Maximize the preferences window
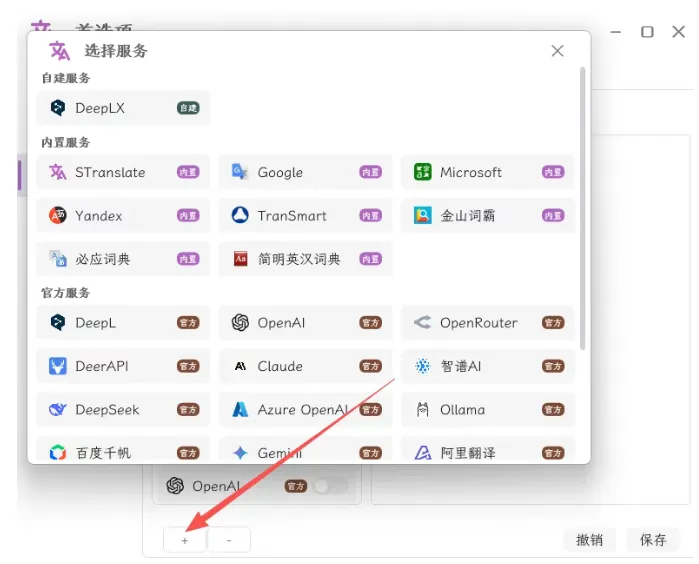Viewport: 699px width, 564px height. click(x=647, y=32)
